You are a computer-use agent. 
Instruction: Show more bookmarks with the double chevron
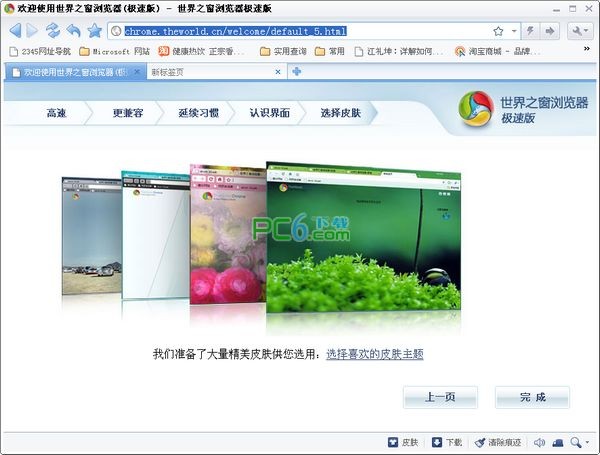tap(587, 49)
